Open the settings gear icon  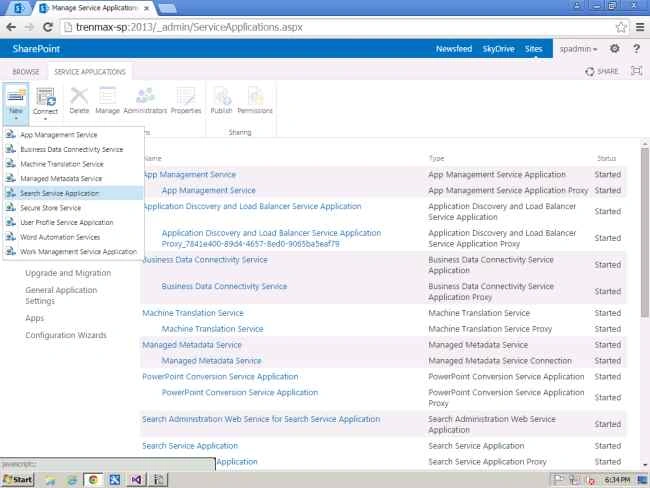(615, 49)
